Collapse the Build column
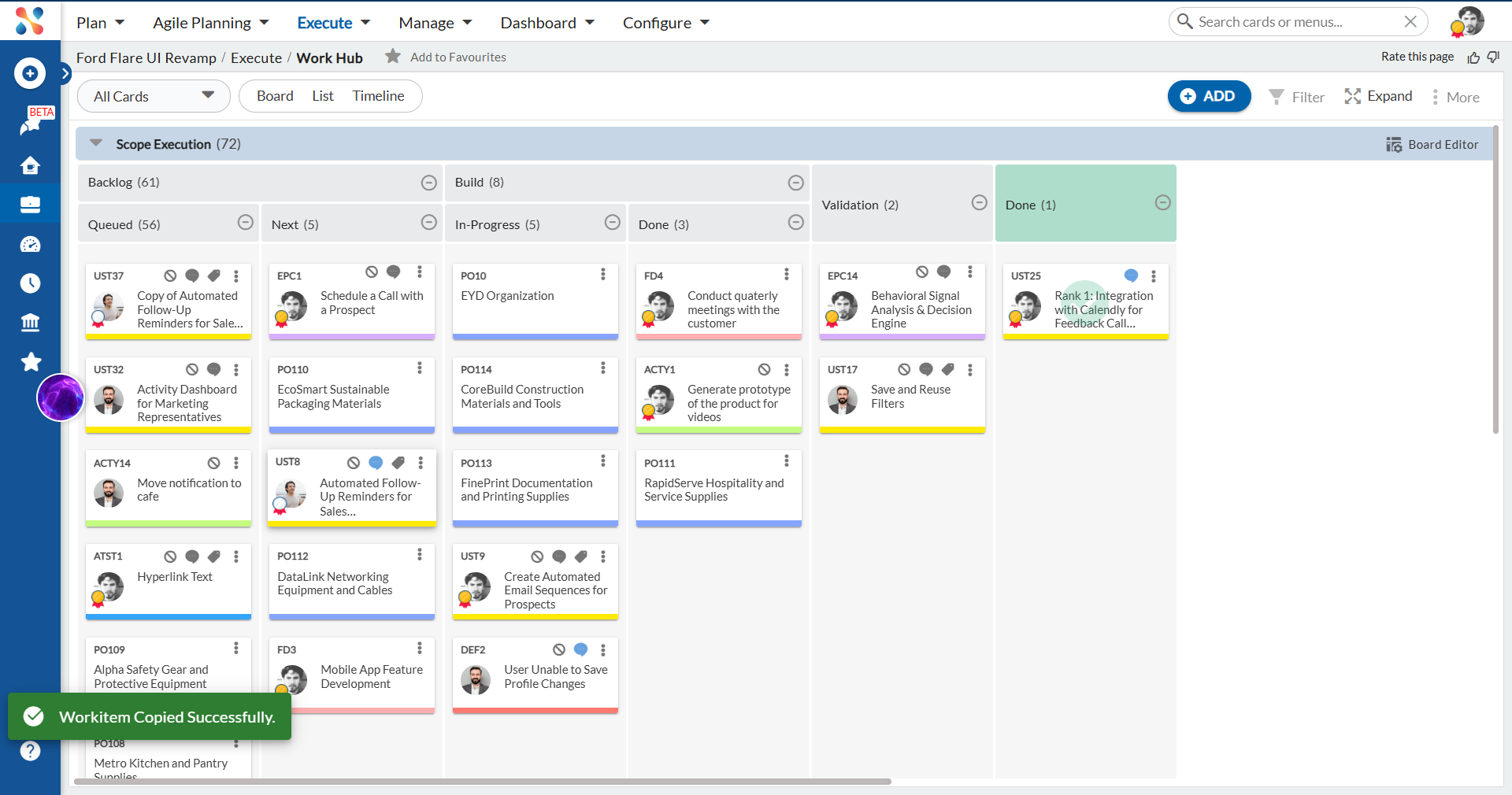The height and width of the screenshot is (795, 1512). (796, 183)
